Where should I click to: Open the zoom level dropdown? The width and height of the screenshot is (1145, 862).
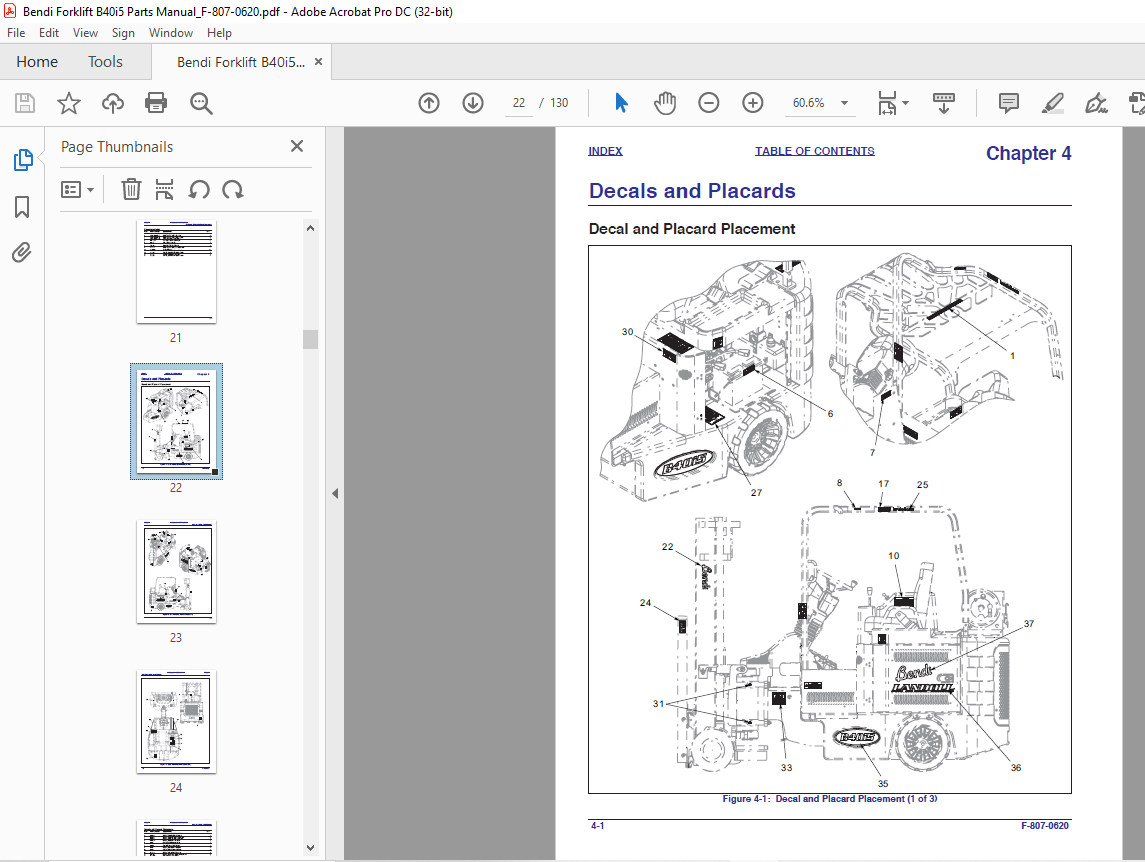click(x=844, y=103)
